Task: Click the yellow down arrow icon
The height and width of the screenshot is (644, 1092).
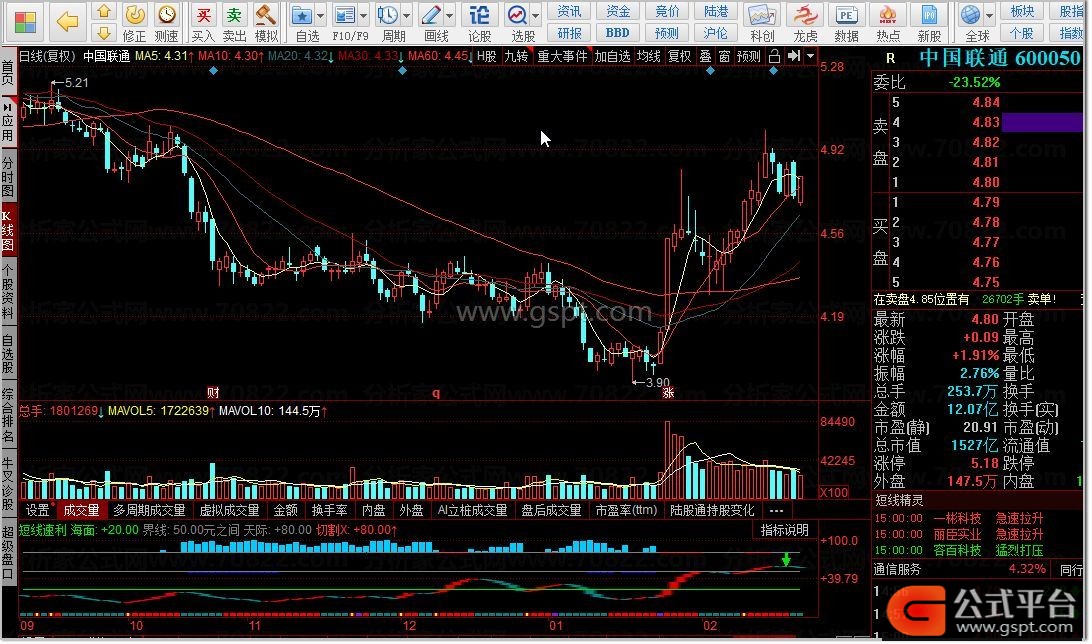Action: pyautogui.click(x=104, y=33)
